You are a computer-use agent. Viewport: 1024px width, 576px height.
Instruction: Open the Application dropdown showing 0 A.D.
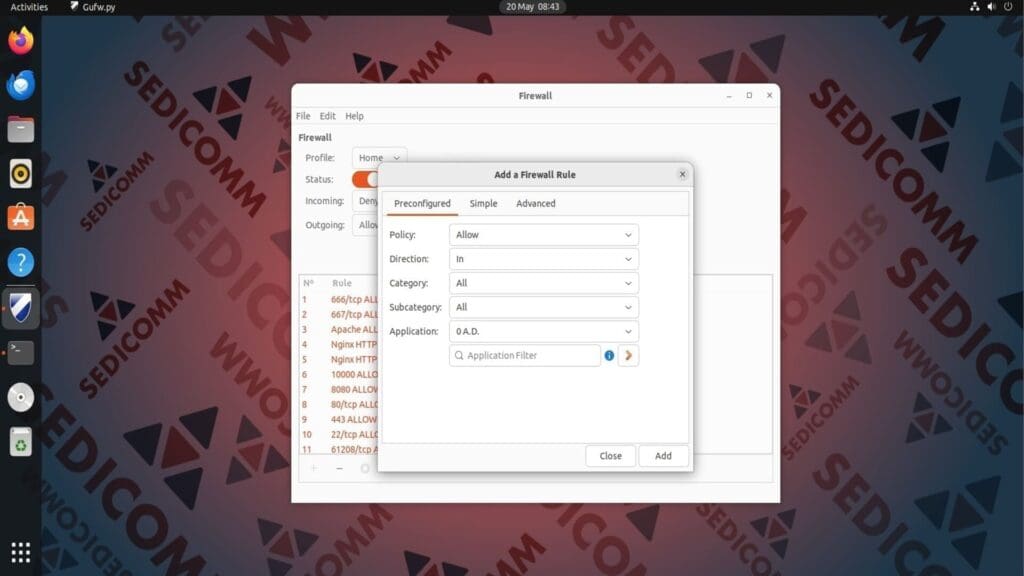coord(543,331)
